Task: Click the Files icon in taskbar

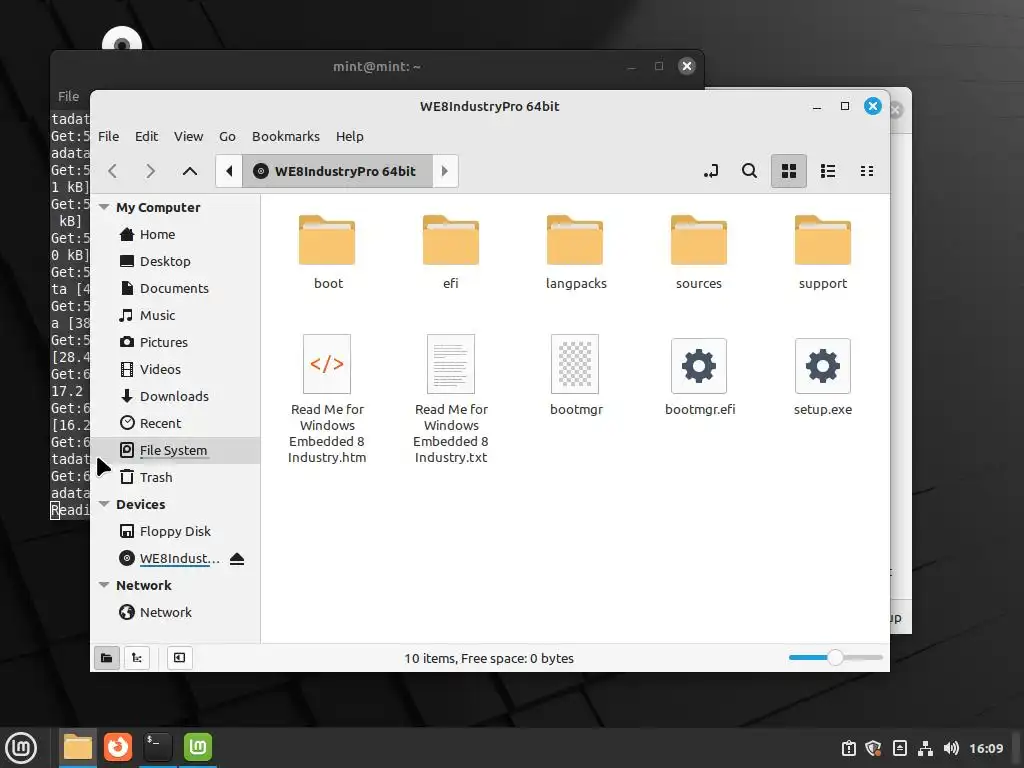Action: [x=78, y=748]
